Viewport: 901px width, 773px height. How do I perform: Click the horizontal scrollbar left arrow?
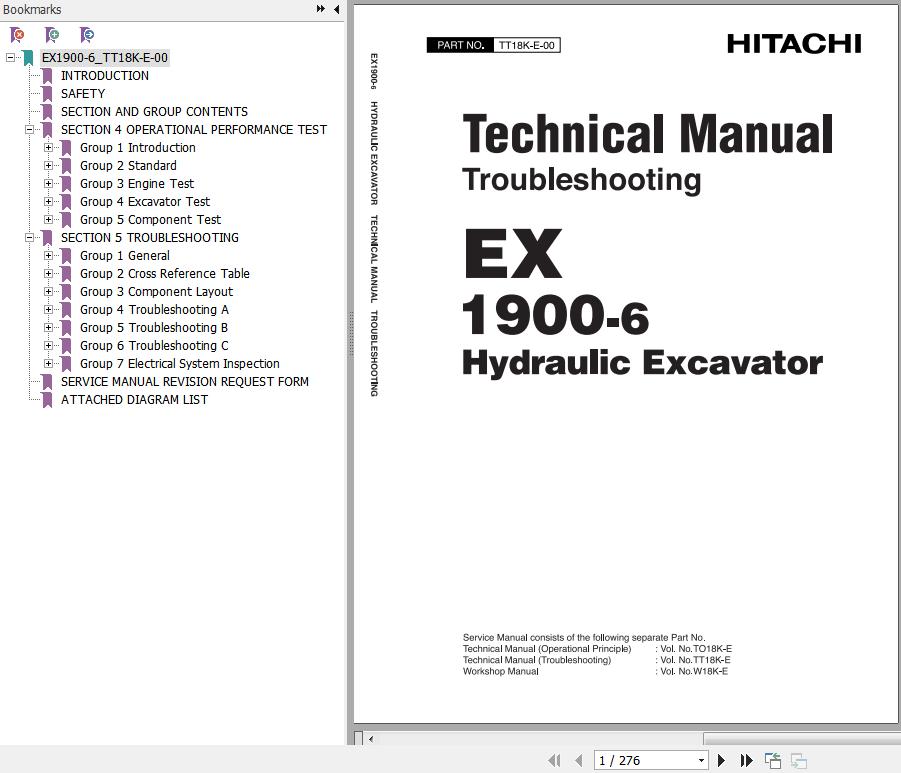pyautogui.click(x=371, y=739)
